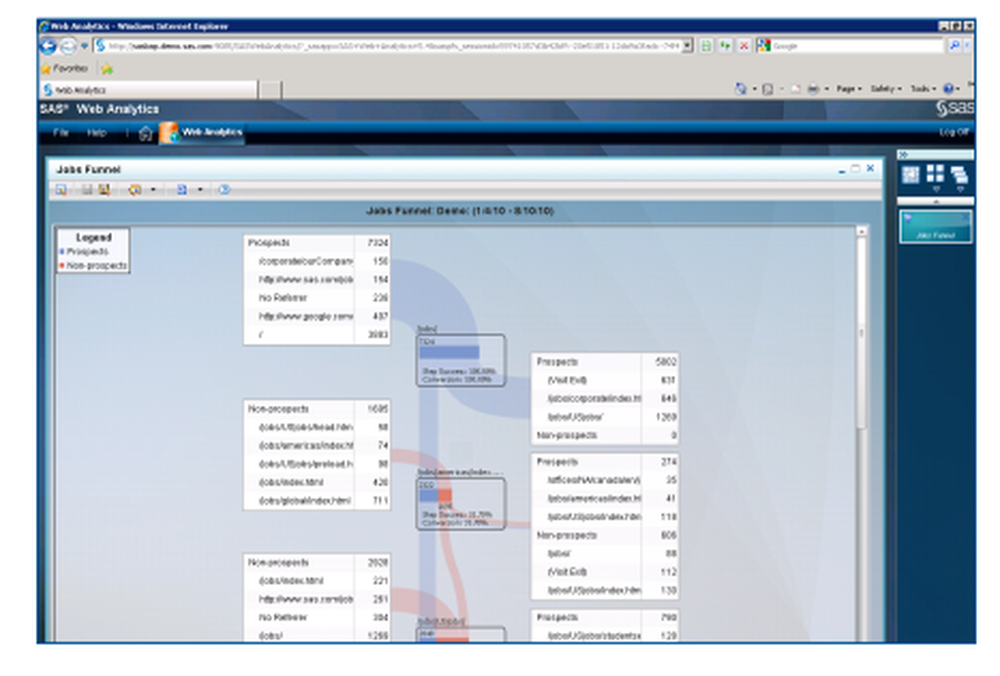1000x676 pixels.
Task: Click the (Visit Exit) row valued 112
Action: tap(605, 572)
